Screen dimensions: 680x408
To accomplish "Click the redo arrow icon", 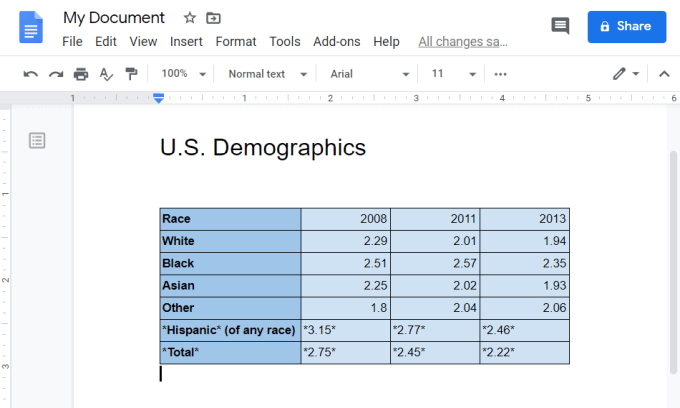I will pos(56,74).
